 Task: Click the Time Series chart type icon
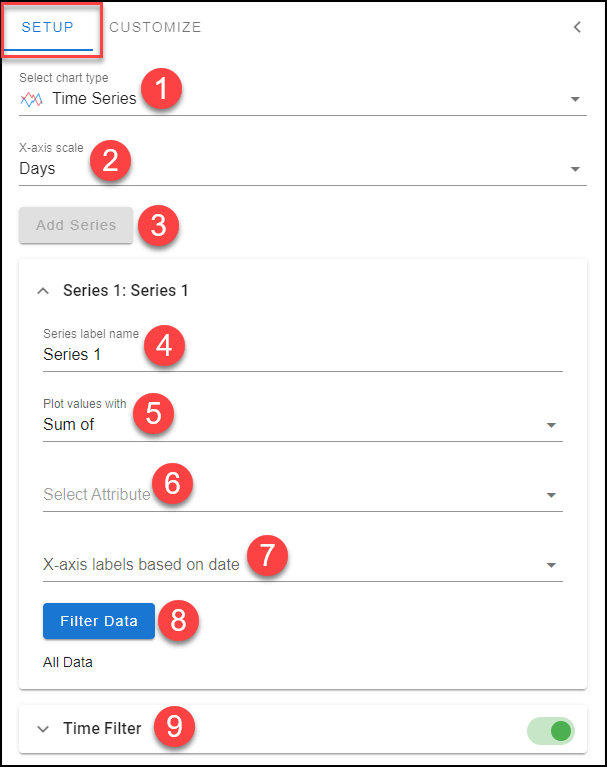pyautogui.click(x=31, y=99)
